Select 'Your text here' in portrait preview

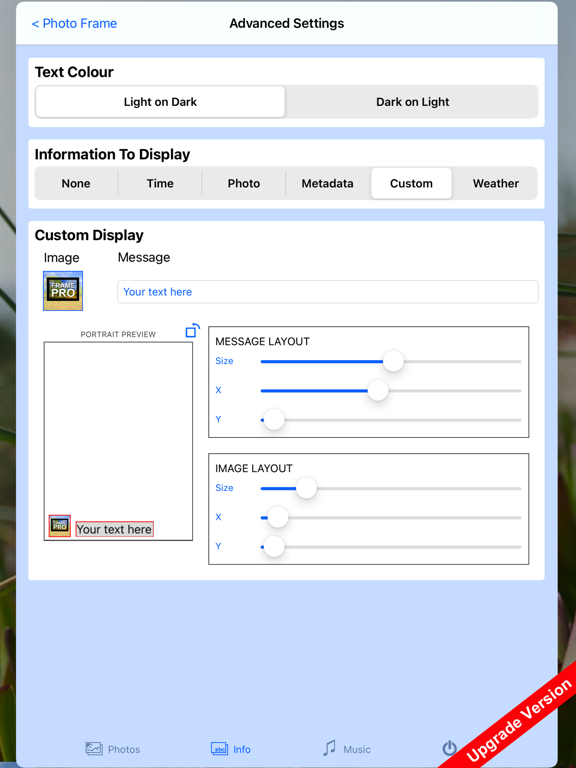tap(114, 529)
